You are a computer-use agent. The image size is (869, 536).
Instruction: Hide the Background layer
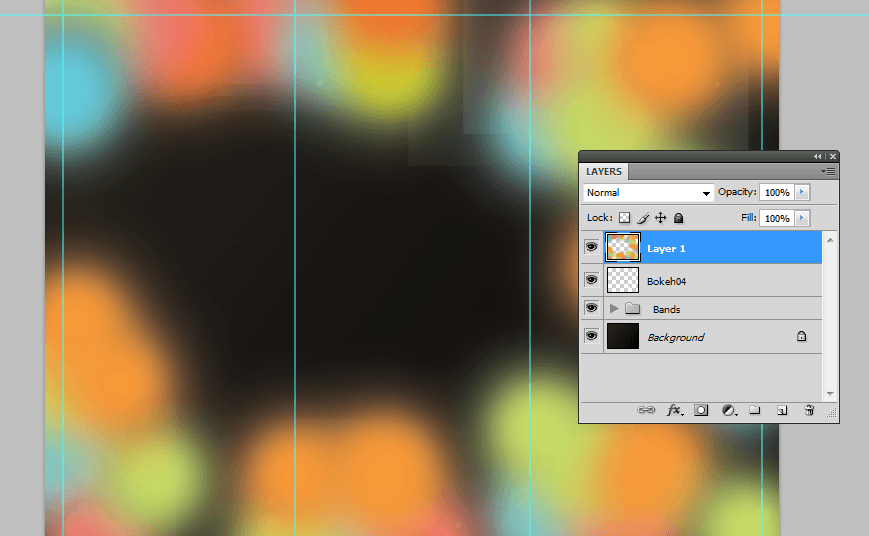[x=591, y=337]
